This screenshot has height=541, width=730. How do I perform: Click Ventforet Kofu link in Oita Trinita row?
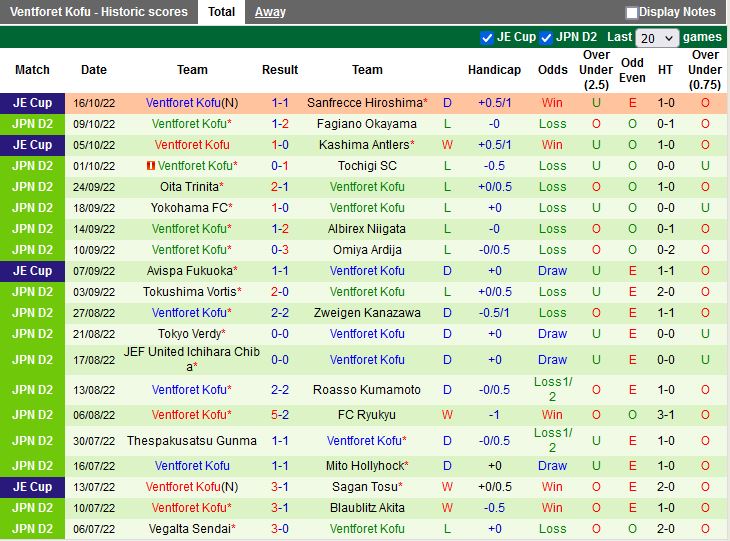[367, 187]
